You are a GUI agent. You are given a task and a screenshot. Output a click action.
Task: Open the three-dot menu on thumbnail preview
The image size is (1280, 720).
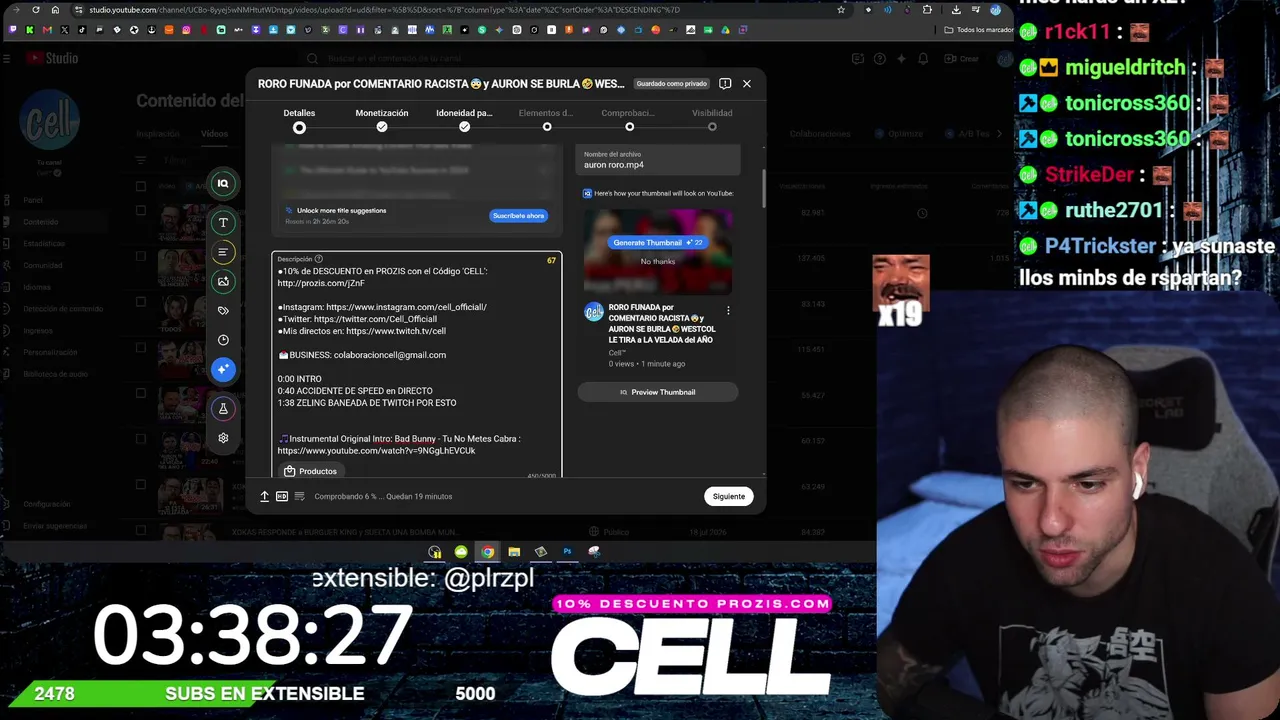pos(728,311)
